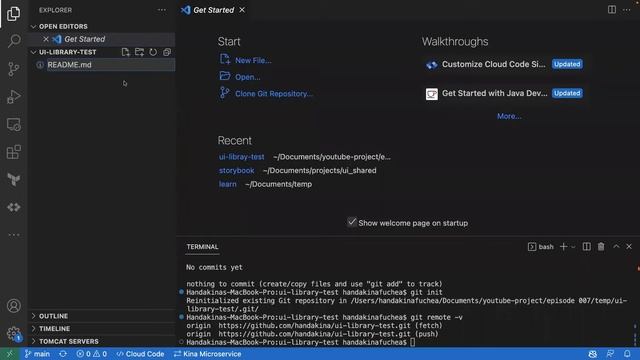Click More... under Walkthroughs
The image size is (640, 360).
pyautogui.click(x=509, y=116)
